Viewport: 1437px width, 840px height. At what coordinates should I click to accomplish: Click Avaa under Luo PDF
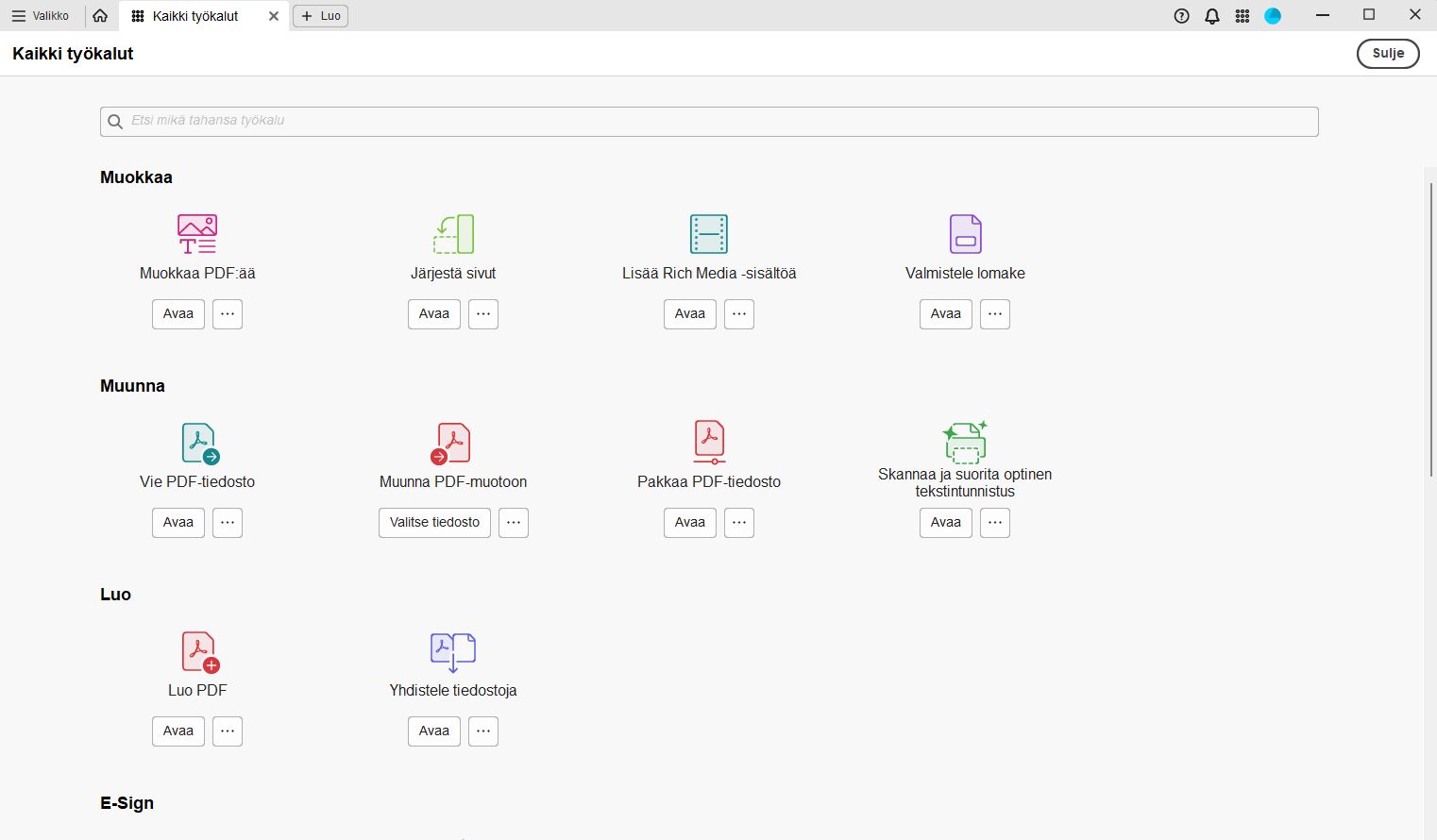pos(178,731)
